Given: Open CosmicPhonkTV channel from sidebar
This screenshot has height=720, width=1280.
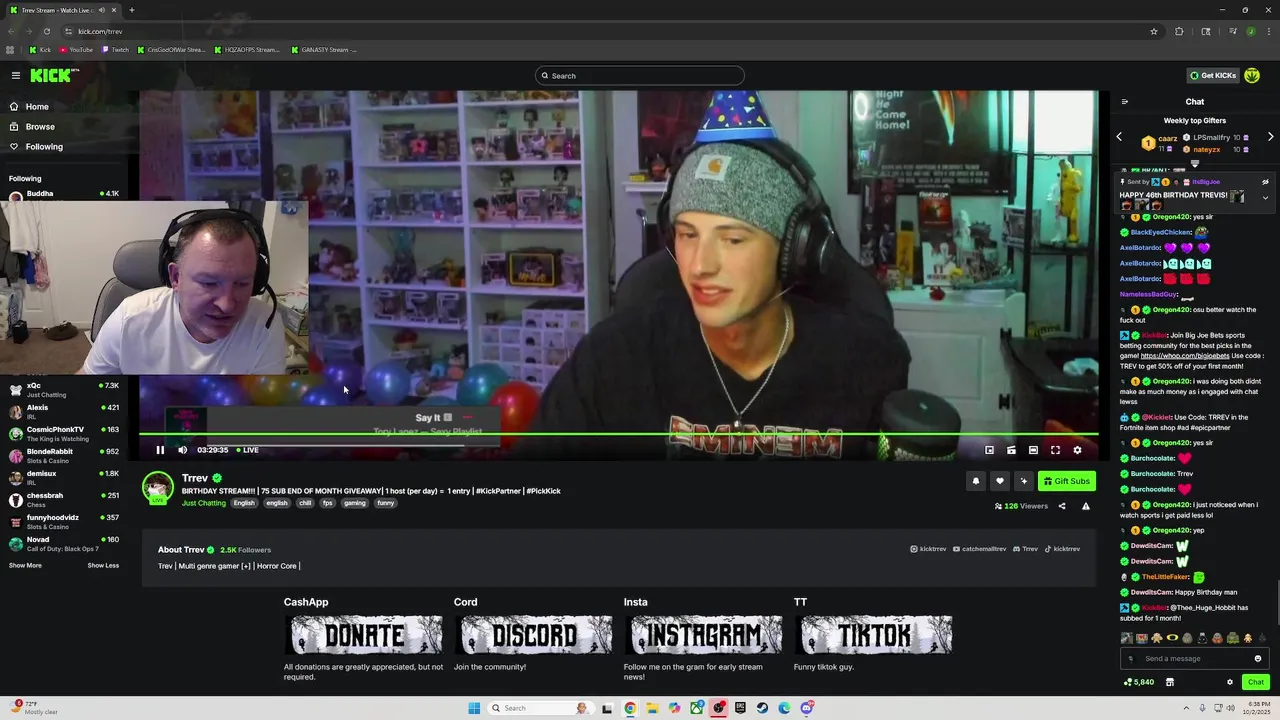Looking at the screenshot, I should tap(64, 433).
